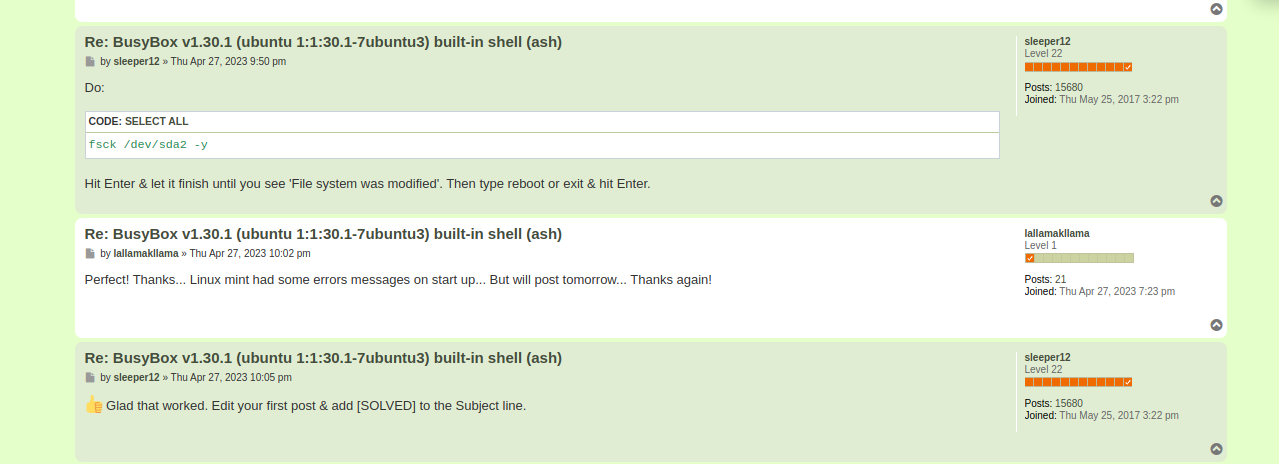Click the Level 22 rank bar in the fsck post
This screenshot has height=464, width=1279.
coord(1078,67)
